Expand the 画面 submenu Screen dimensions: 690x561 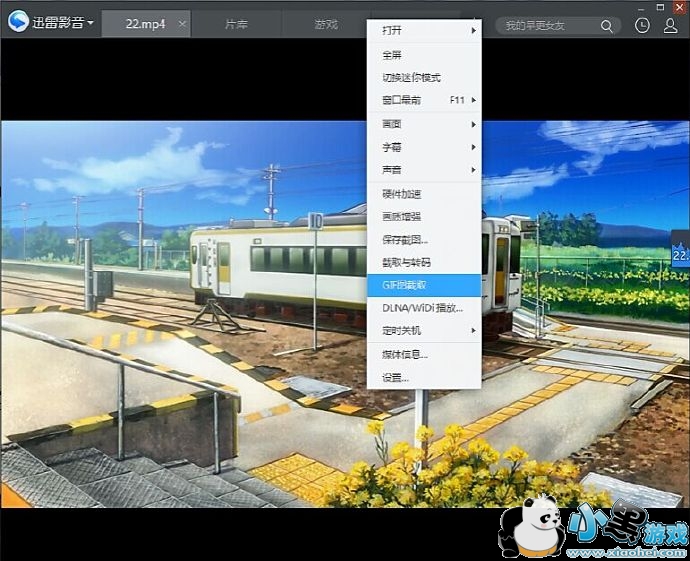(x=424, y=124)
